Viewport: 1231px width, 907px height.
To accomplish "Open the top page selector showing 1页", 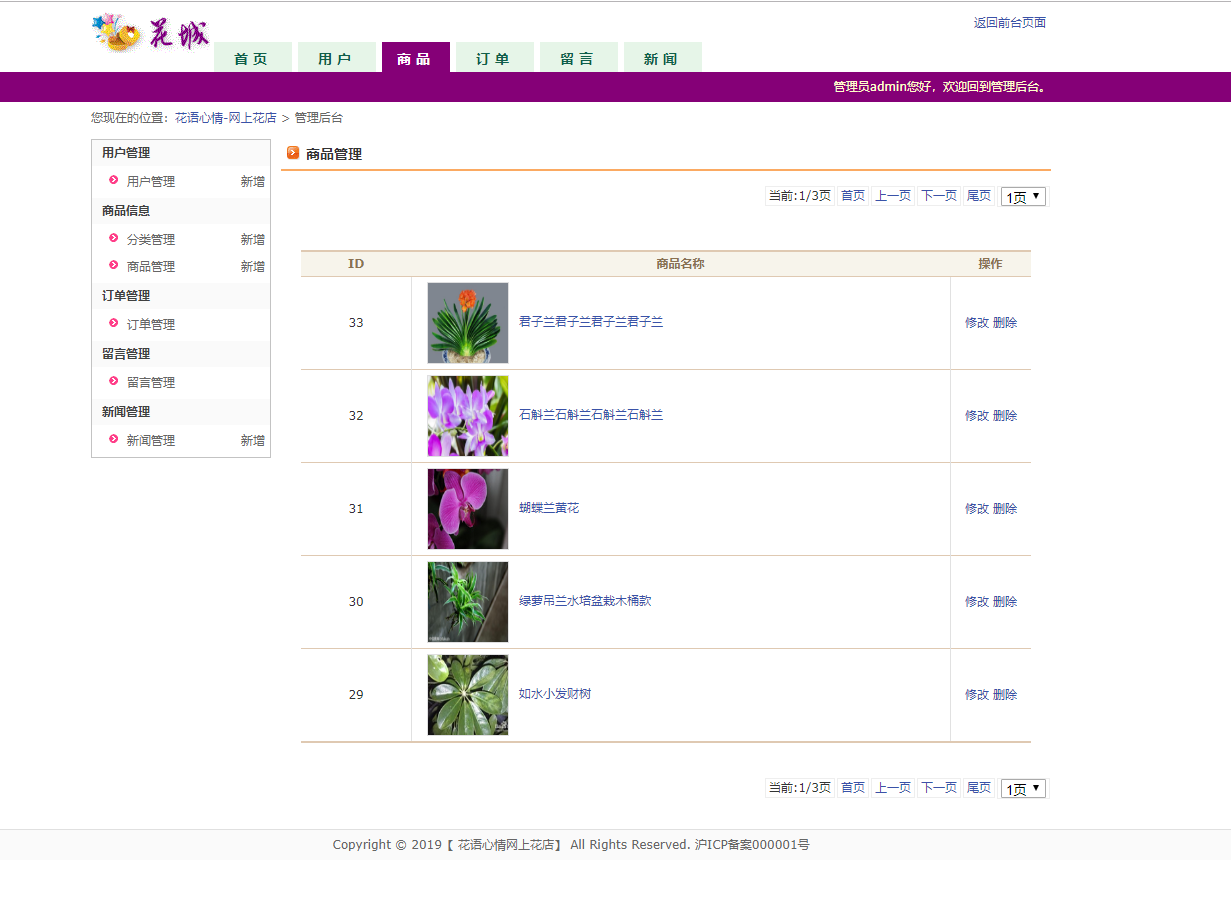I will click(x=1022, y=196).
